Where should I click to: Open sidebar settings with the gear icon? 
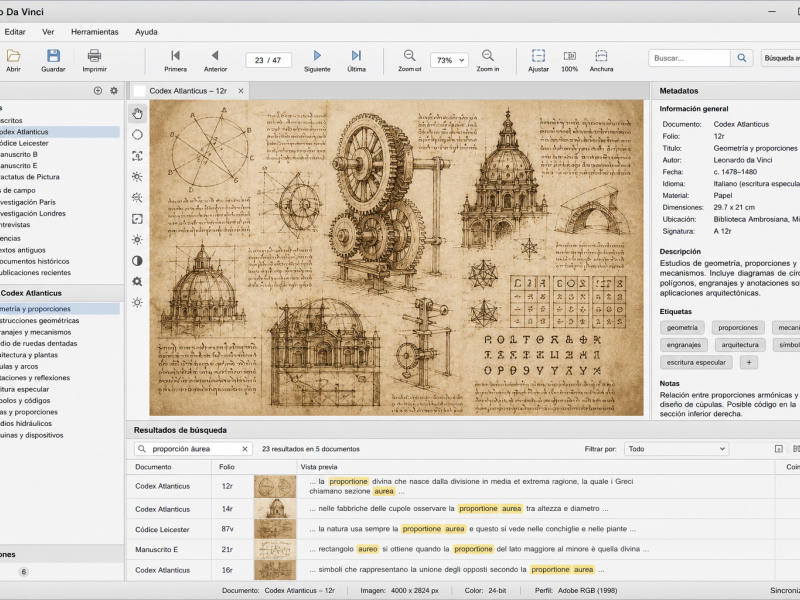(x=114, y=91)
